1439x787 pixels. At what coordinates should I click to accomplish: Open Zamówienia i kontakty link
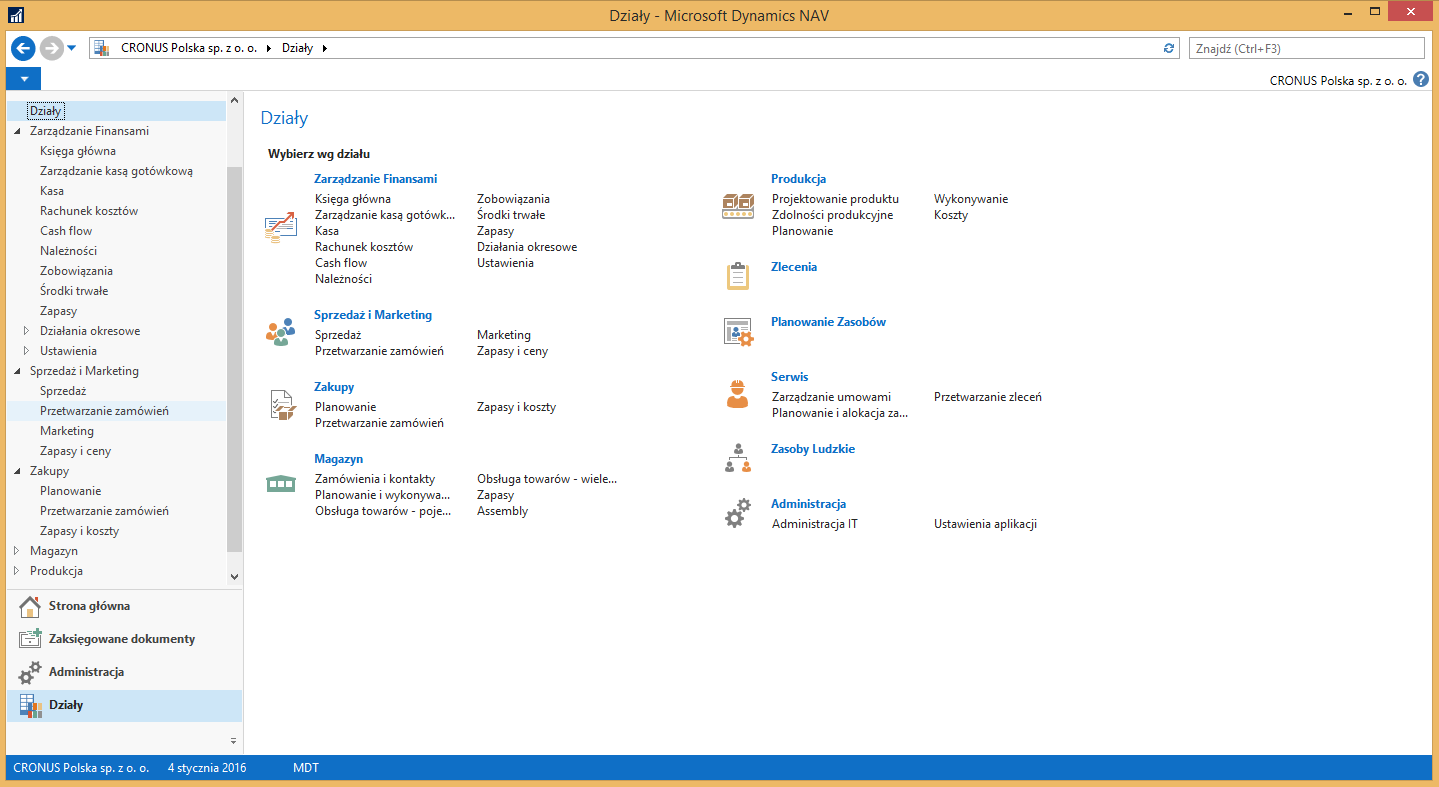[x=375, y=479]
